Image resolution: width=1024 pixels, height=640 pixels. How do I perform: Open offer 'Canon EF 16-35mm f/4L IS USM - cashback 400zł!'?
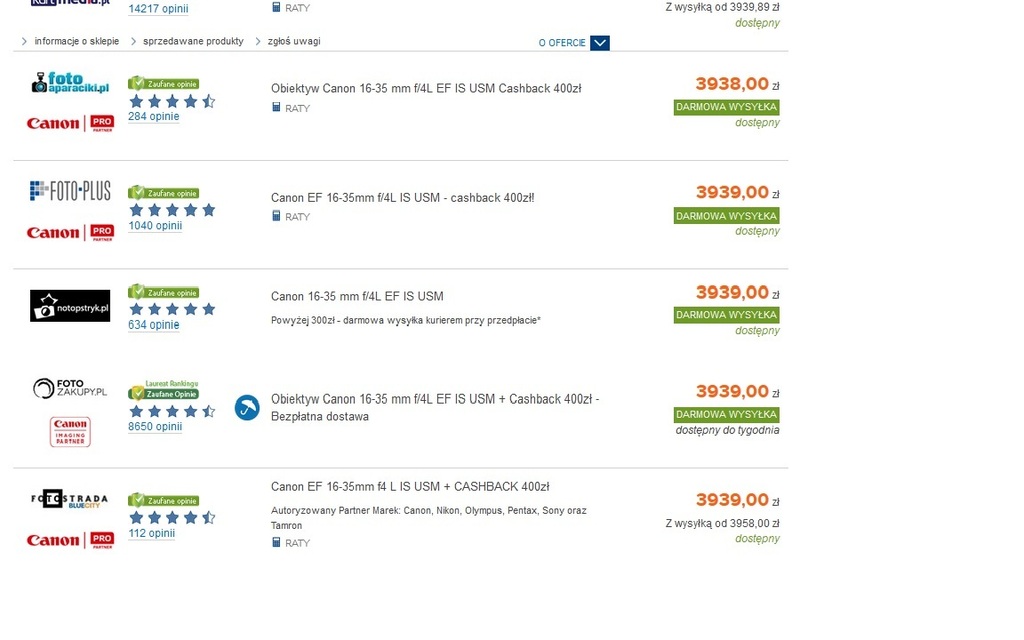tap(402, 198)
